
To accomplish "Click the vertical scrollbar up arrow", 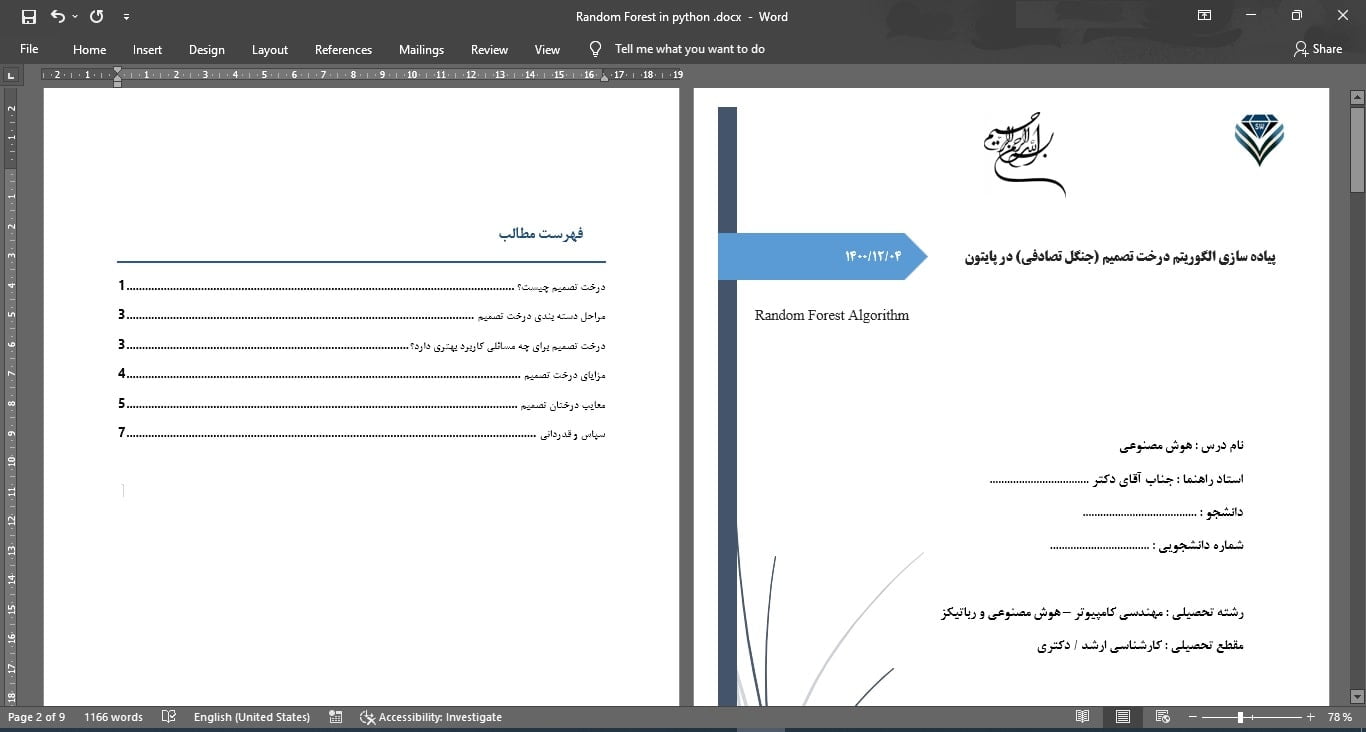I will coord(1357,97).
